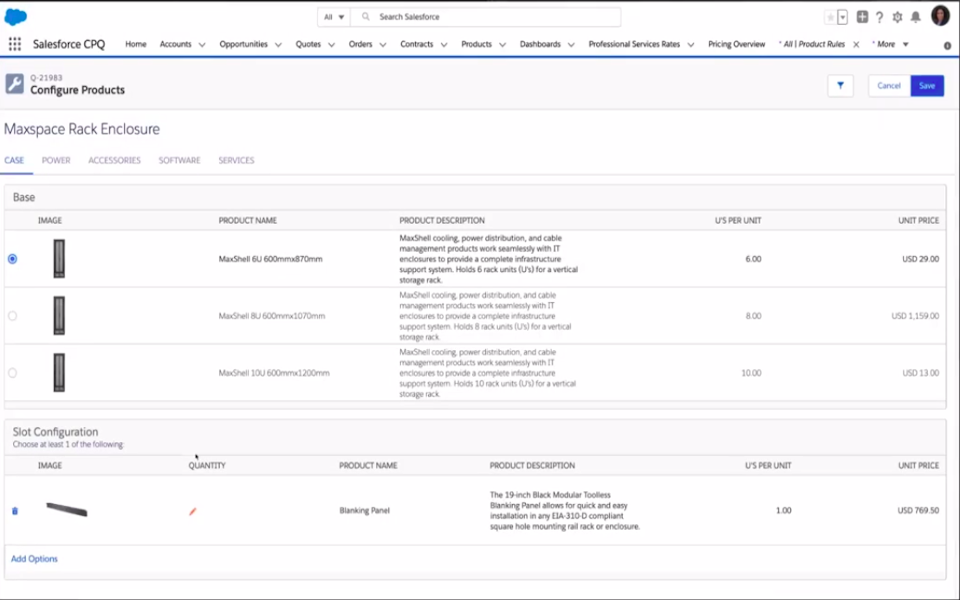Click into the Search Salesforce field
This screenshot has height=600, width=960.
coord(486,17)
